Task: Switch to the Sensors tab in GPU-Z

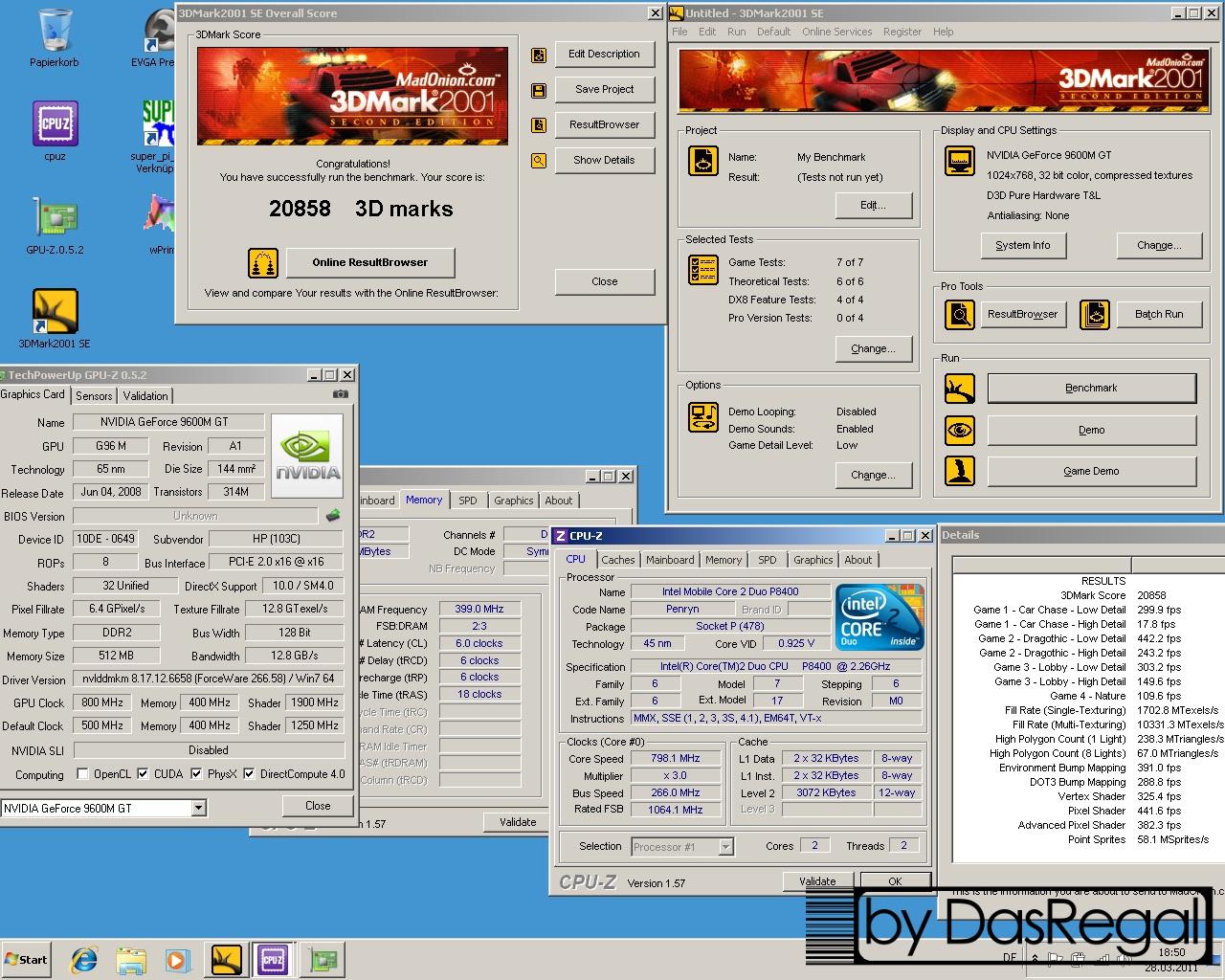Action: coord(94,396)
